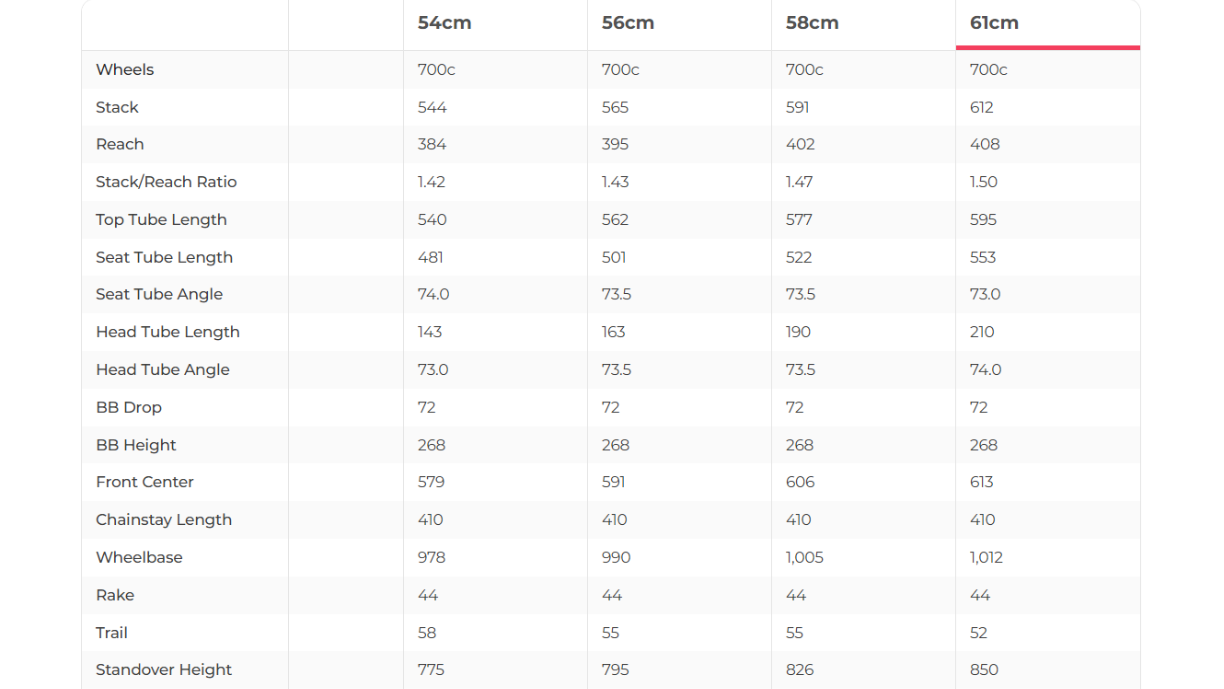Choose the 58cm size column header
Screen dimensions: 1224x689
pos(812,23)
